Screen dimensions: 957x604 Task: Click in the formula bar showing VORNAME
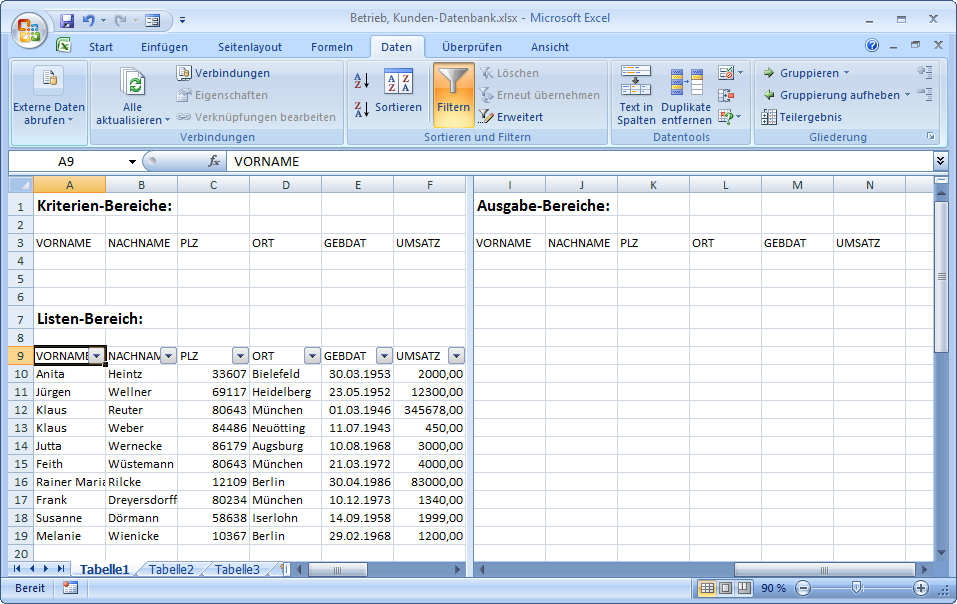click(x=580, y=161)
